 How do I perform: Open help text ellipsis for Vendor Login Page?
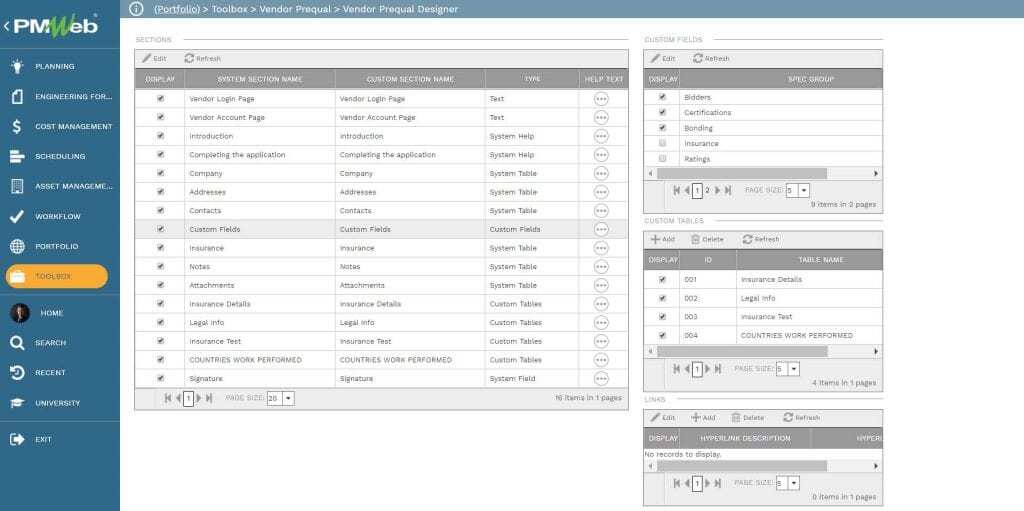(601, 99)
